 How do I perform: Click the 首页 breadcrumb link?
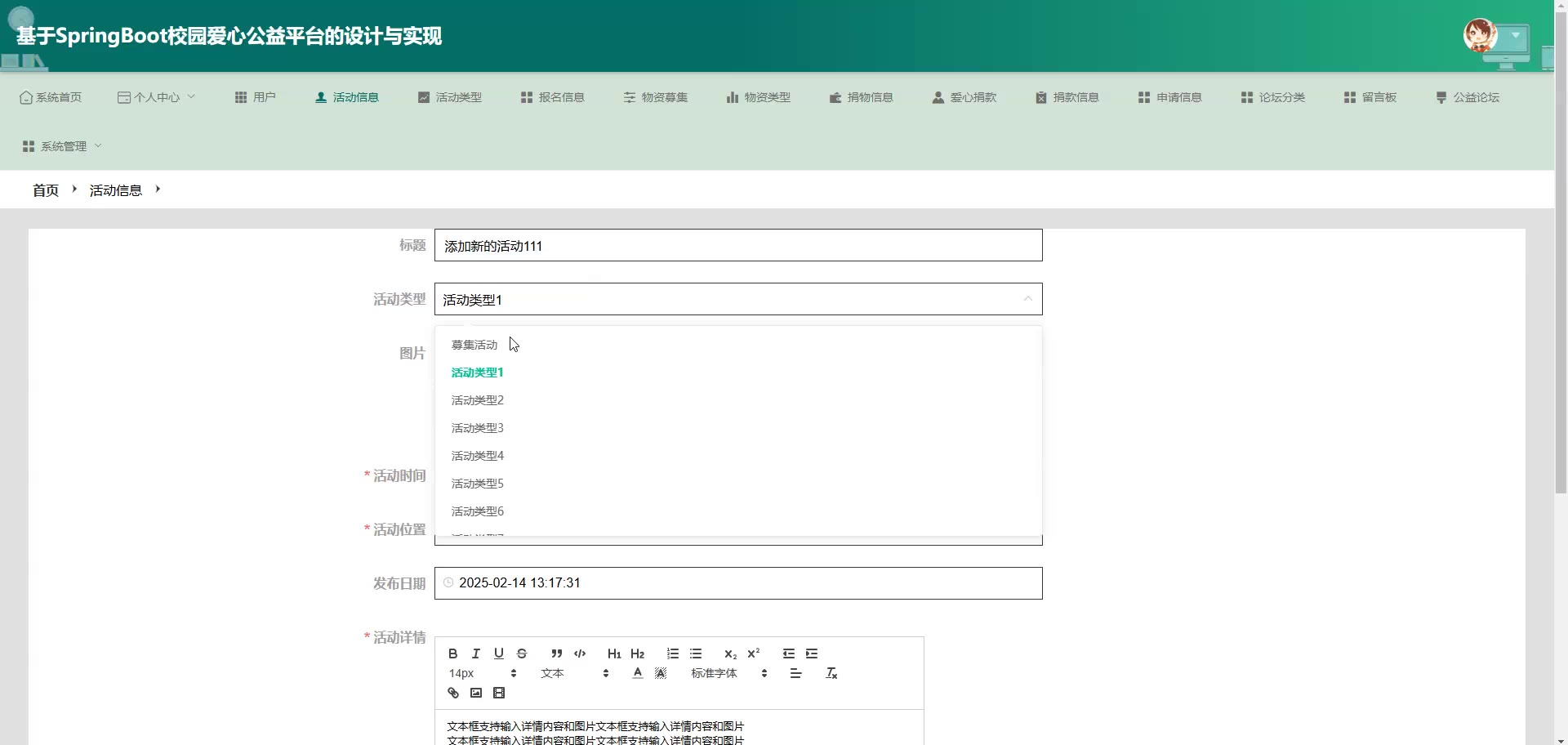[46, 190]
